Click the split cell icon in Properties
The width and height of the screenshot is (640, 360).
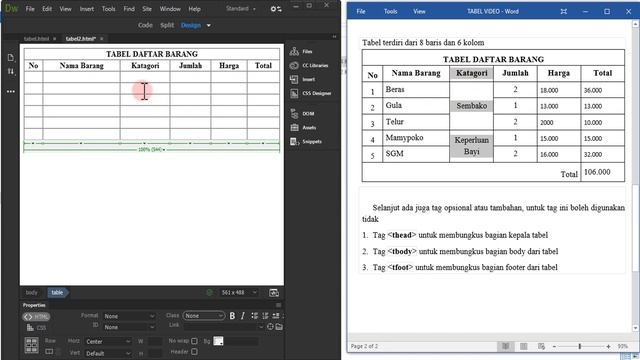coord(49,351)
